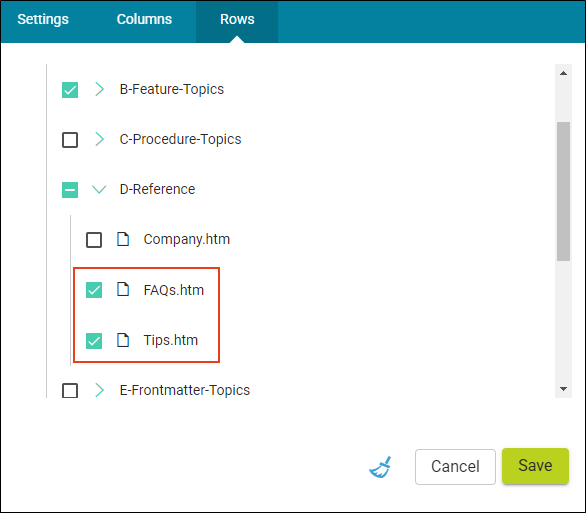Image resolution: width=586 pixels, height=513 pixels.
Task: Click the Tips.htm file icon
Action: pyautogui.click(x=123, y=340)
